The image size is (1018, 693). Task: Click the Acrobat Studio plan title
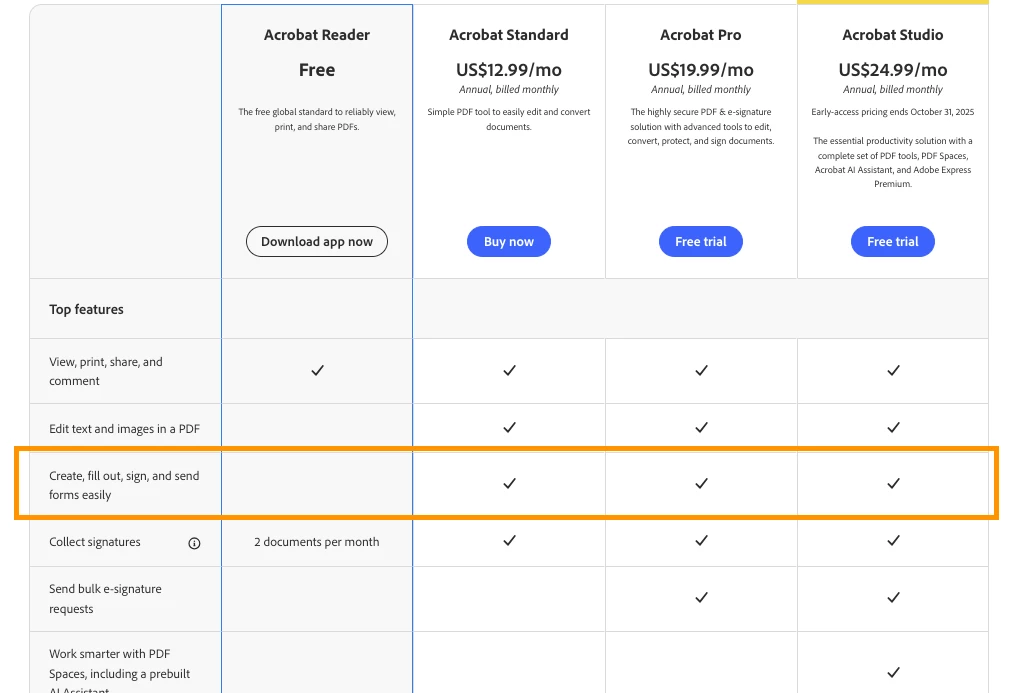893,35
